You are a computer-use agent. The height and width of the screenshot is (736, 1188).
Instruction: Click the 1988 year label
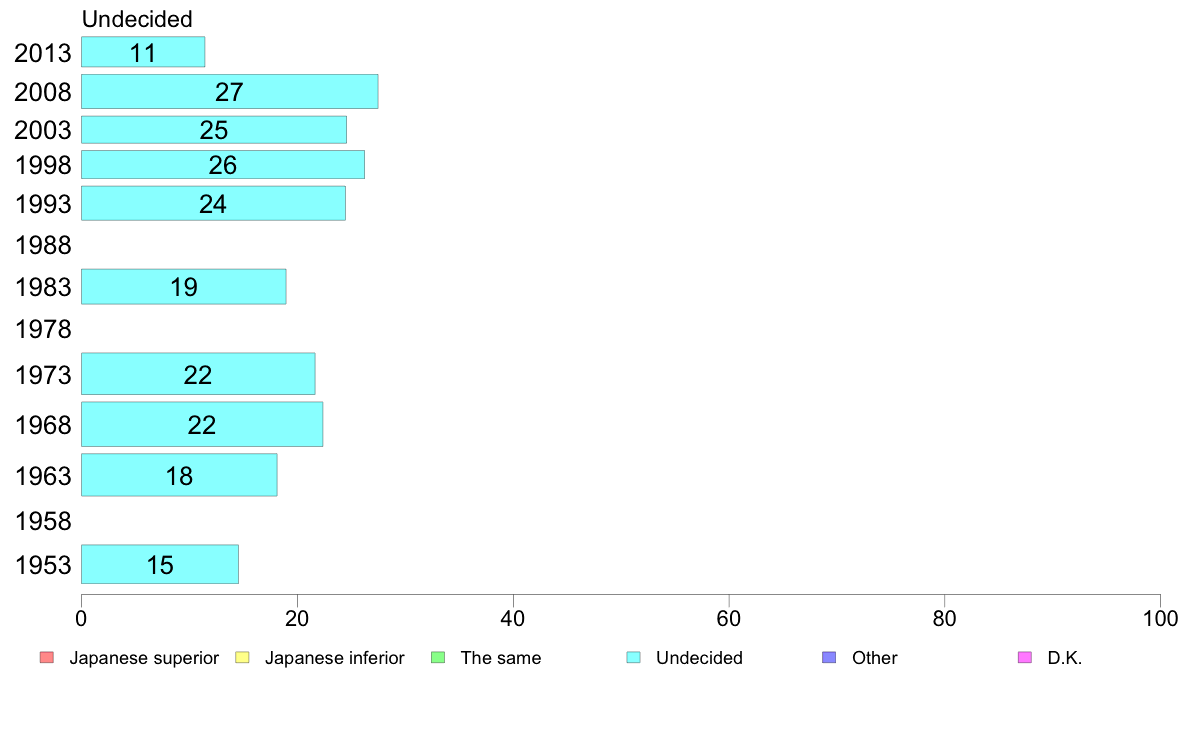click(x=43, y=246)
